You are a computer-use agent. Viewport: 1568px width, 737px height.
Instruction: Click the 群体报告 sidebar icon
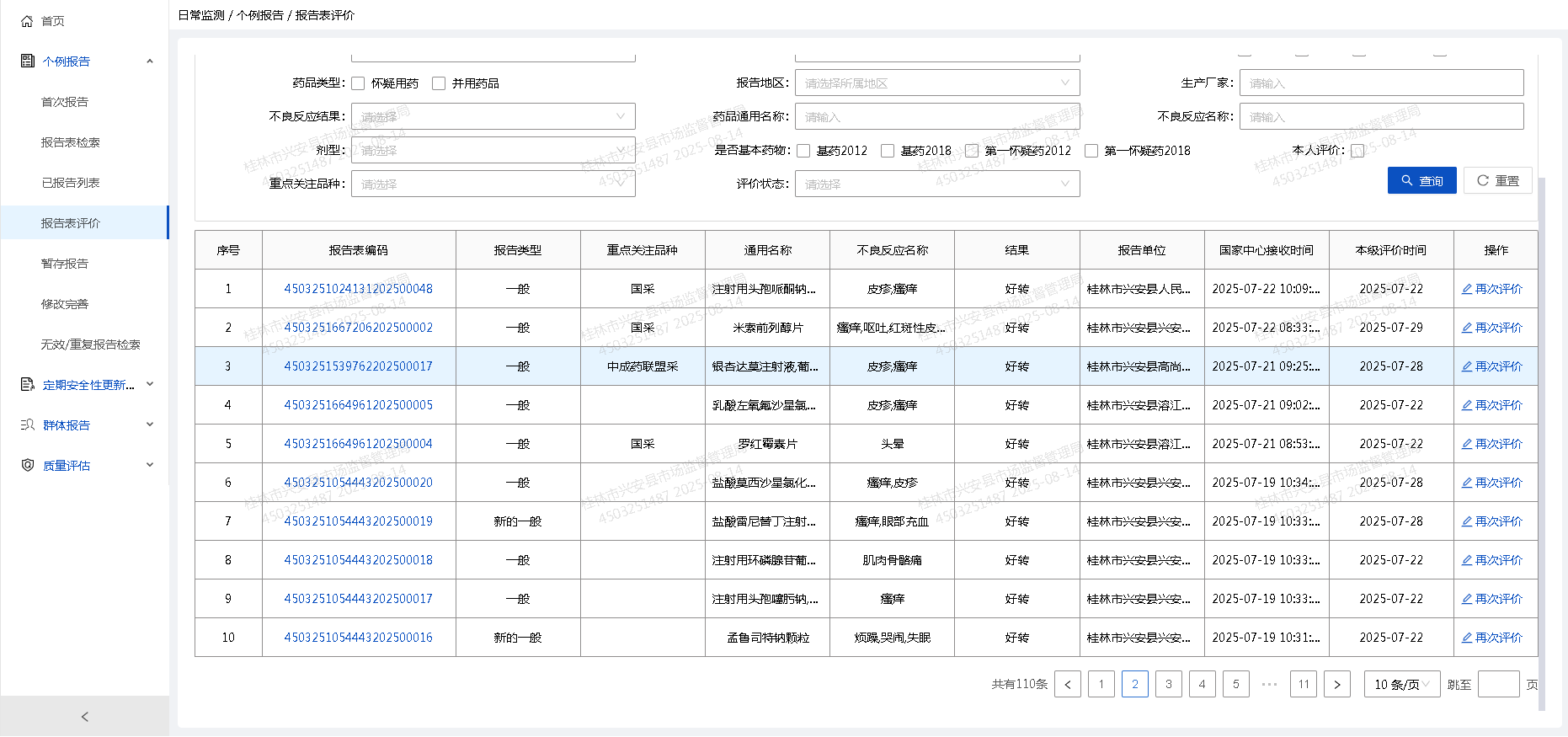[x=27, y=425]
